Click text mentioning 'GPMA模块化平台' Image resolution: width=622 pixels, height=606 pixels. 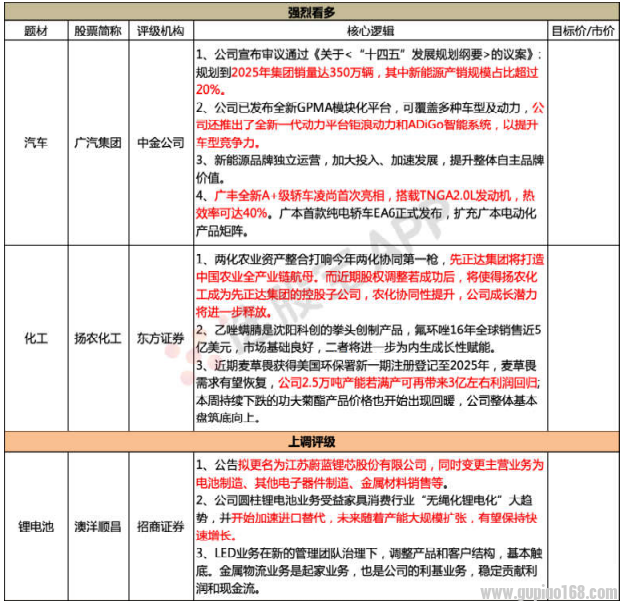pyautogui.click(x=344, y=107)
